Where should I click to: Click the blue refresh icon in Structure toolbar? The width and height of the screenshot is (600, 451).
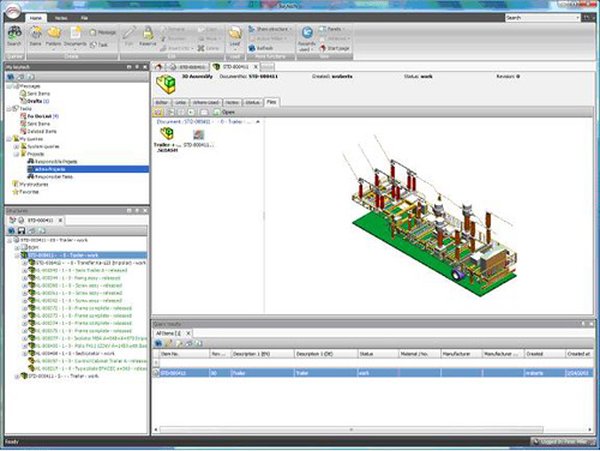tap(11, 231)
